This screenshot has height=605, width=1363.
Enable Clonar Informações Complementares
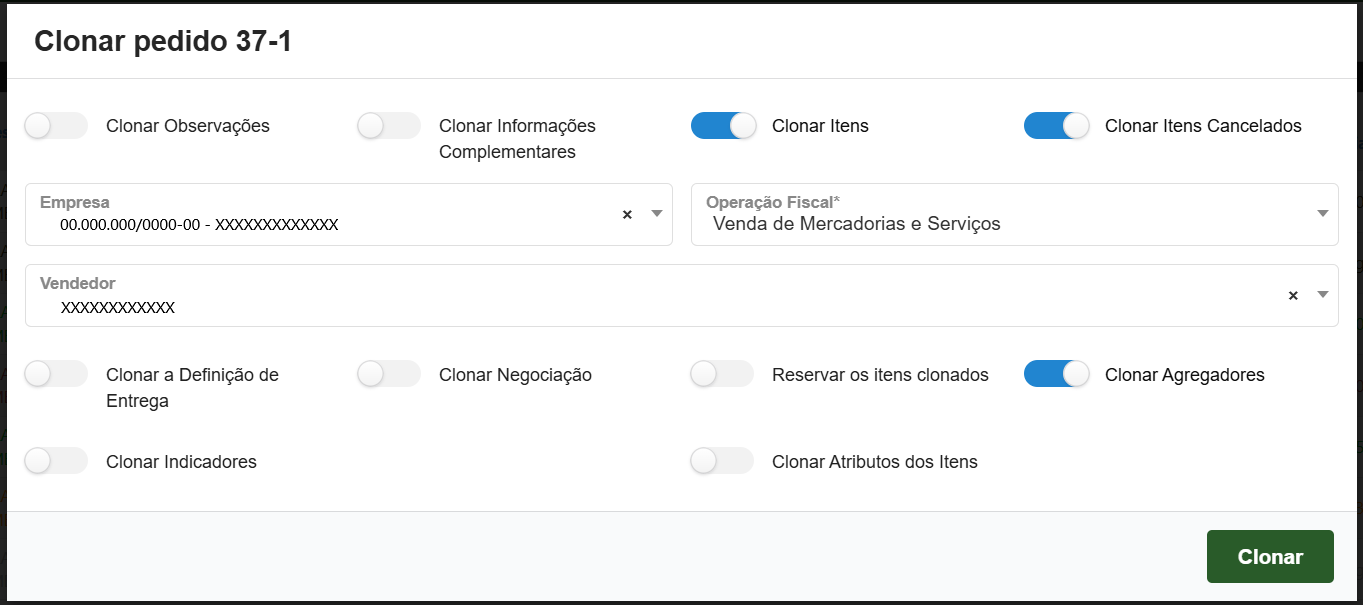(388, 125)
